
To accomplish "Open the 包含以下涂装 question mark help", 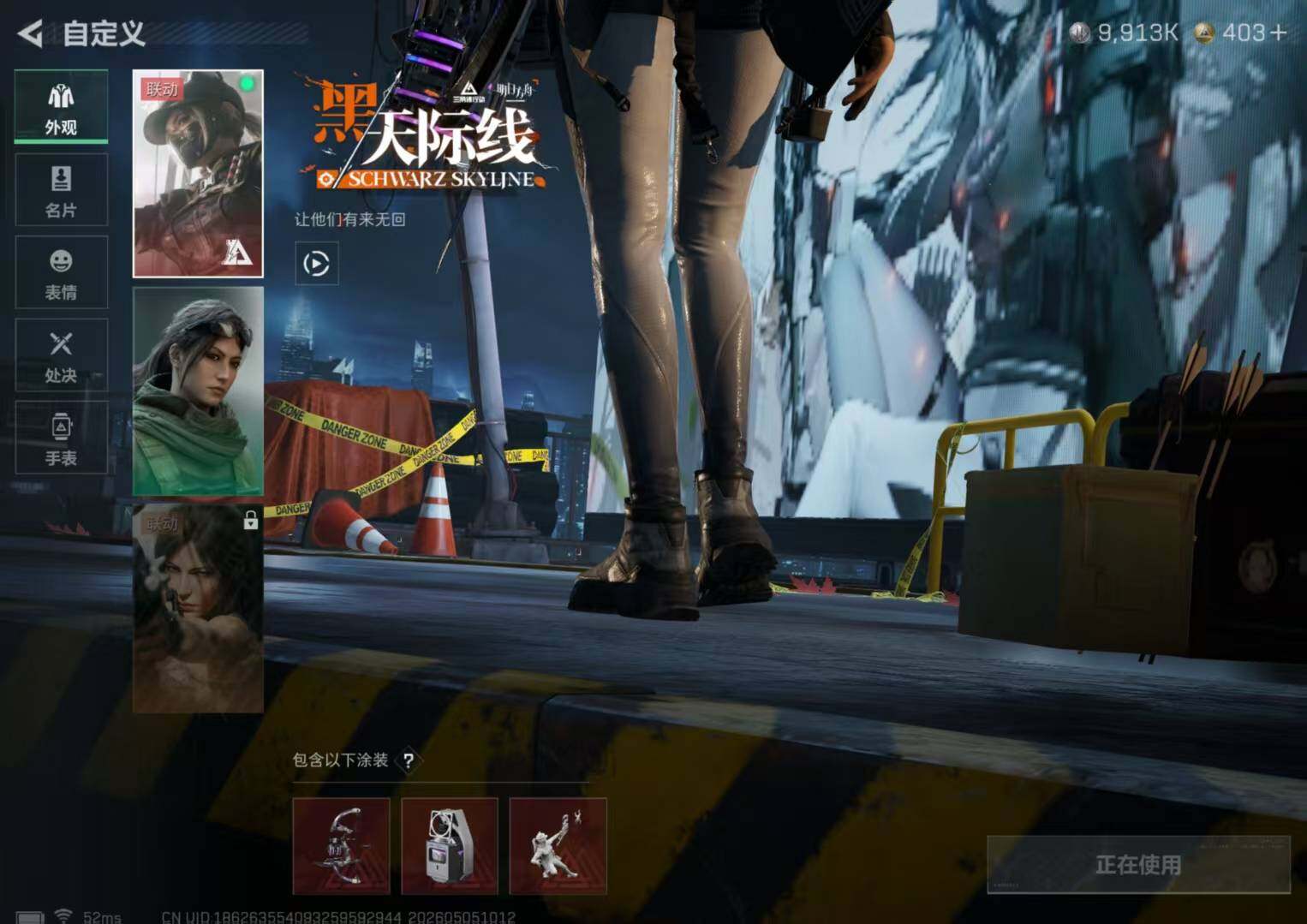I will 409,760.
